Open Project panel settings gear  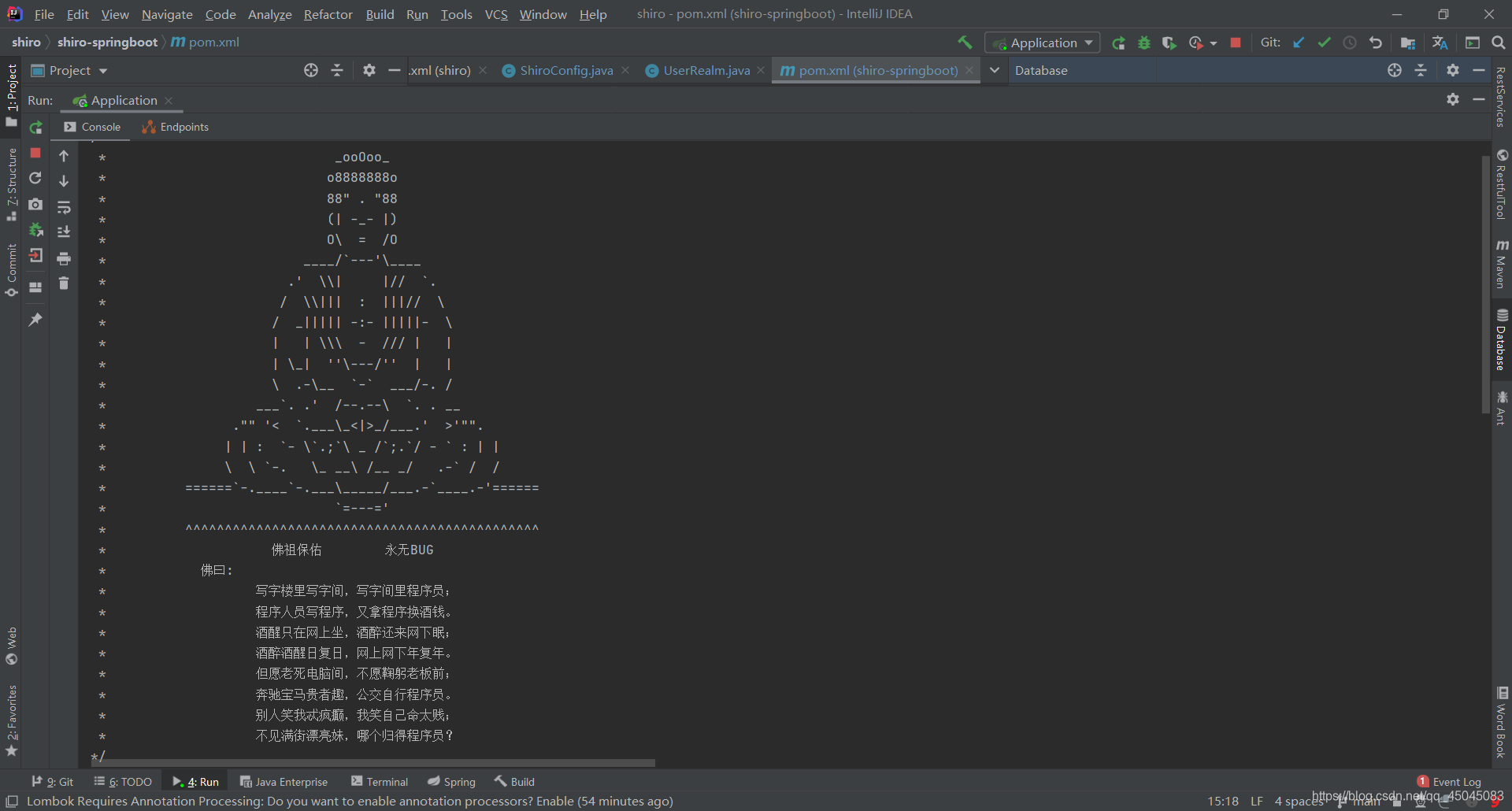369,70
